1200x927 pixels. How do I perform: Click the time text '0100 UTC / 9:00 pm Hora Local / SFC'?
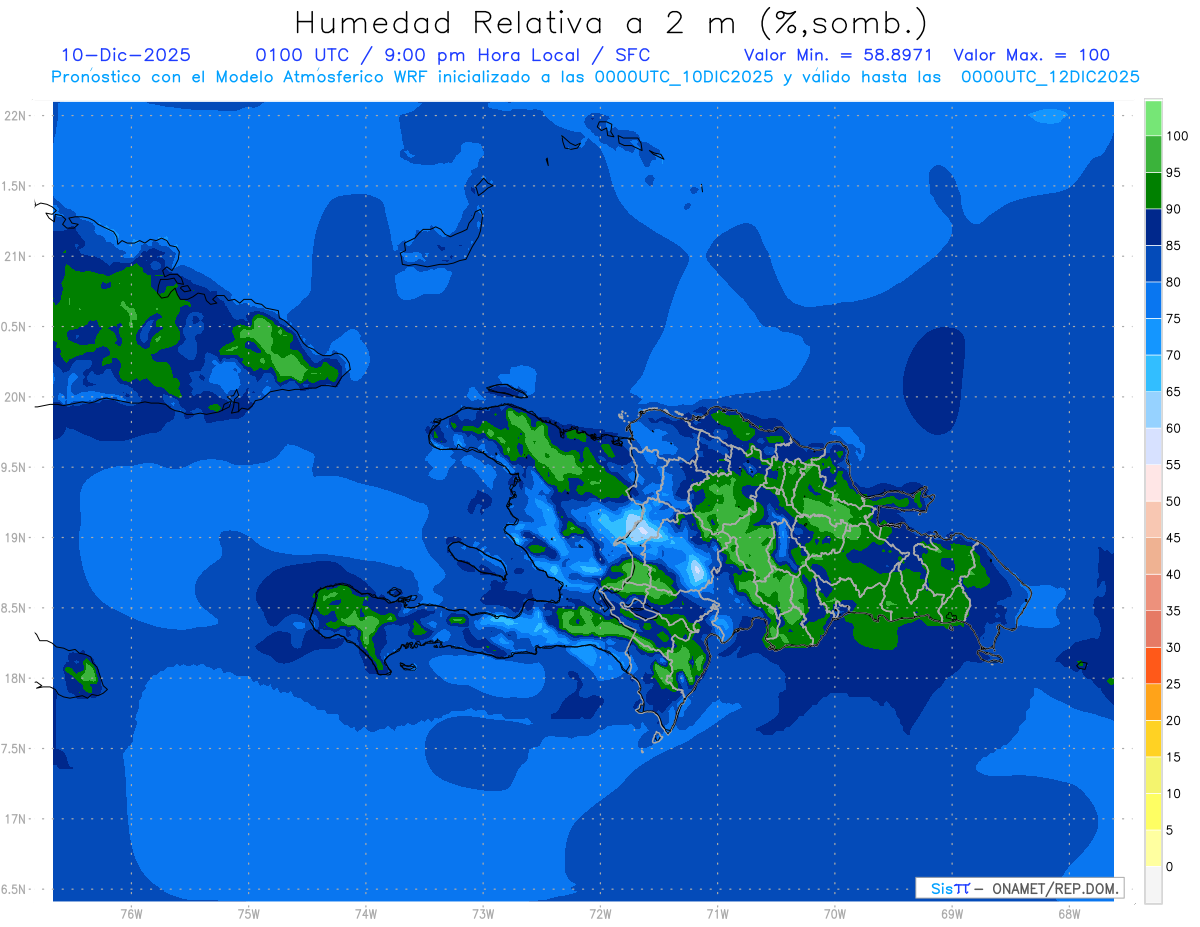click(x=453, y=56)
